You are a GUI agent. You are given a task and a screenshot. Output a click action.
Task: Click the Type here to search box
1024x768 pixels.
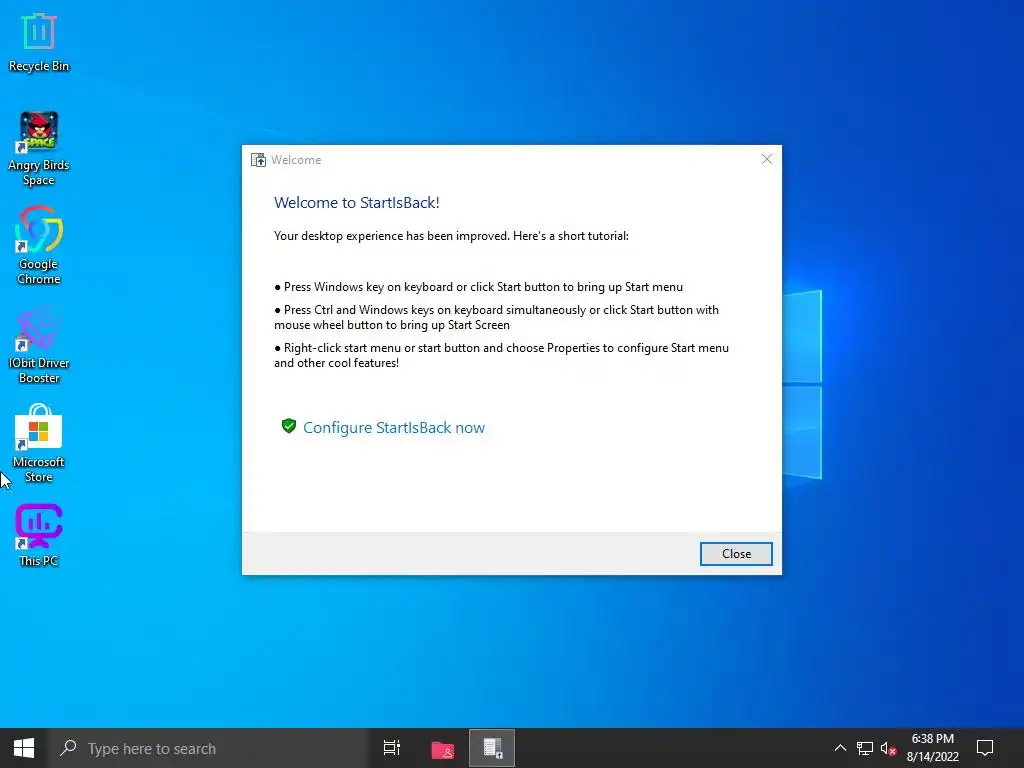click(x=209, y=748)
